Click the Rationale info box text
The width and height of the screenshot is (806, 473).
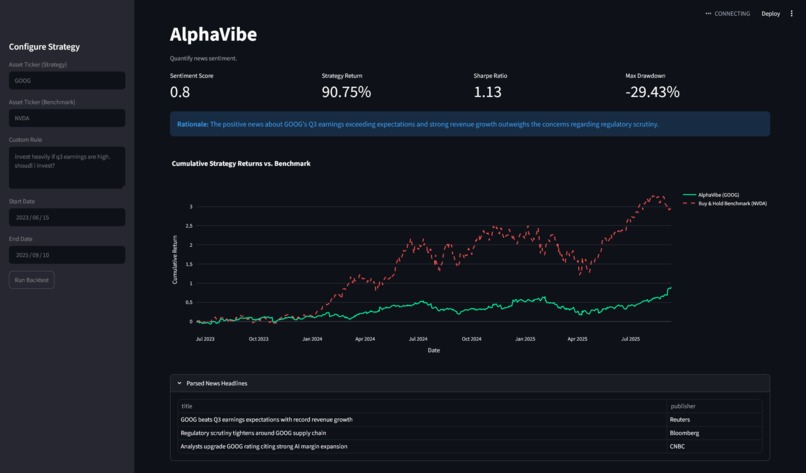(418, 124)
